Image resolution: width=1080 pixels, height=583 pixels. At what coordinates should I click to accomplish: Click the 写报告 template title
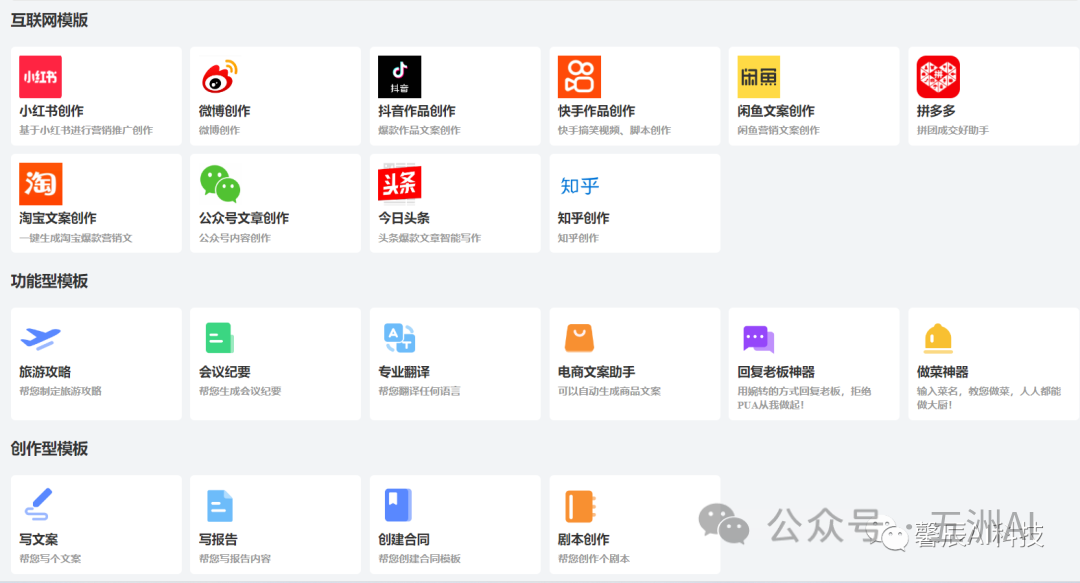218,540
